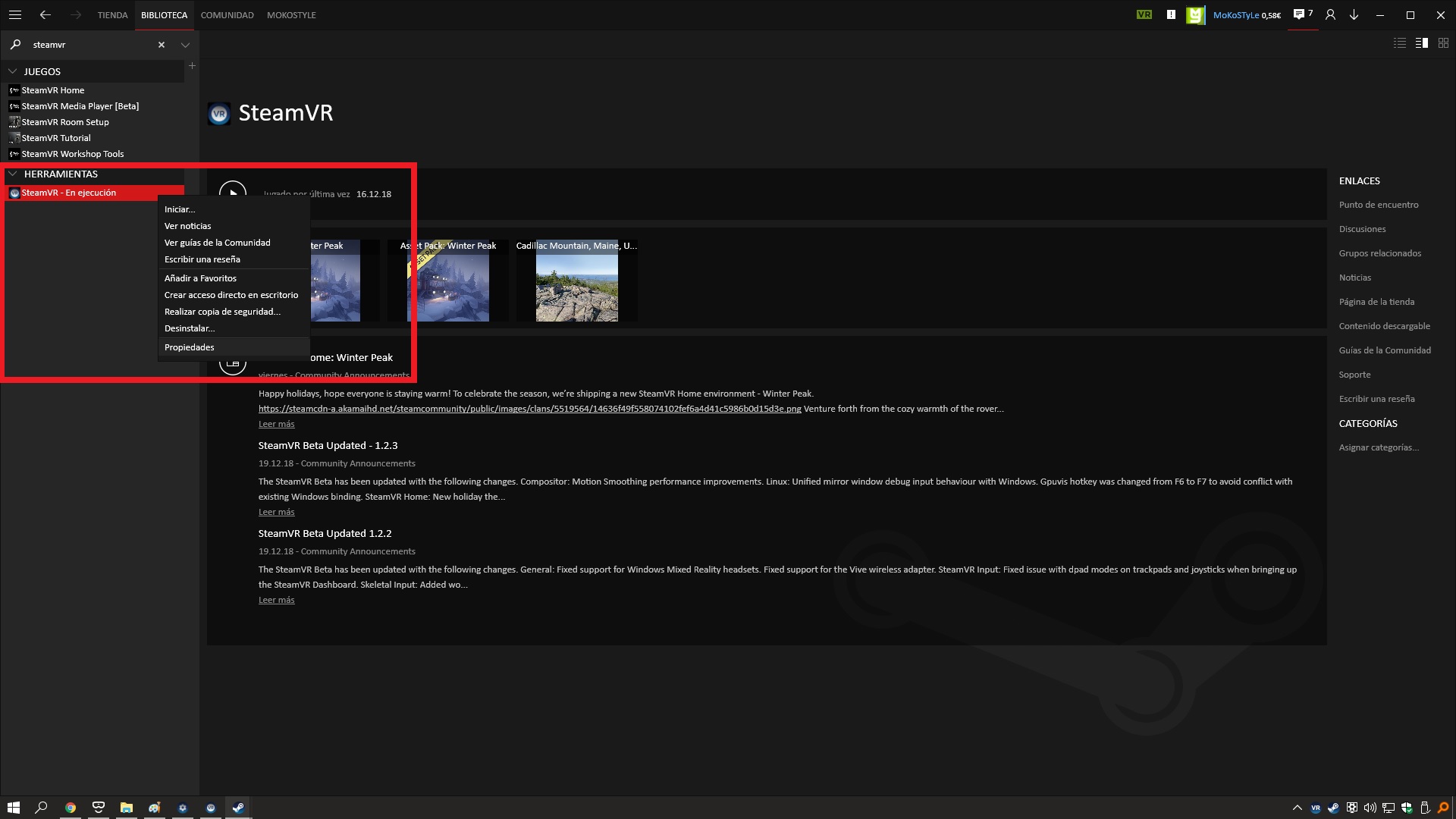The image size is (1456, 819).
Task: Click the green VR mode icon
Action: [1144, 14]
